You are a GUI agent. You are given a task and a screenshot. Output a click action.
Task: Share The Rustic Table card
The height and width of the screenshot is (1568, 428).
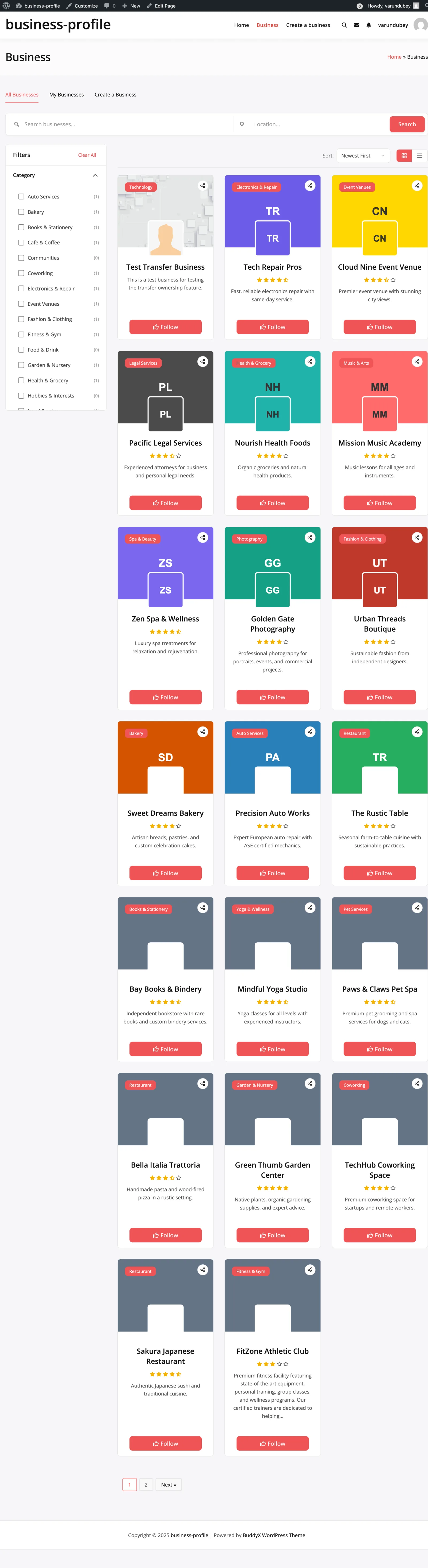click(417, 732)
